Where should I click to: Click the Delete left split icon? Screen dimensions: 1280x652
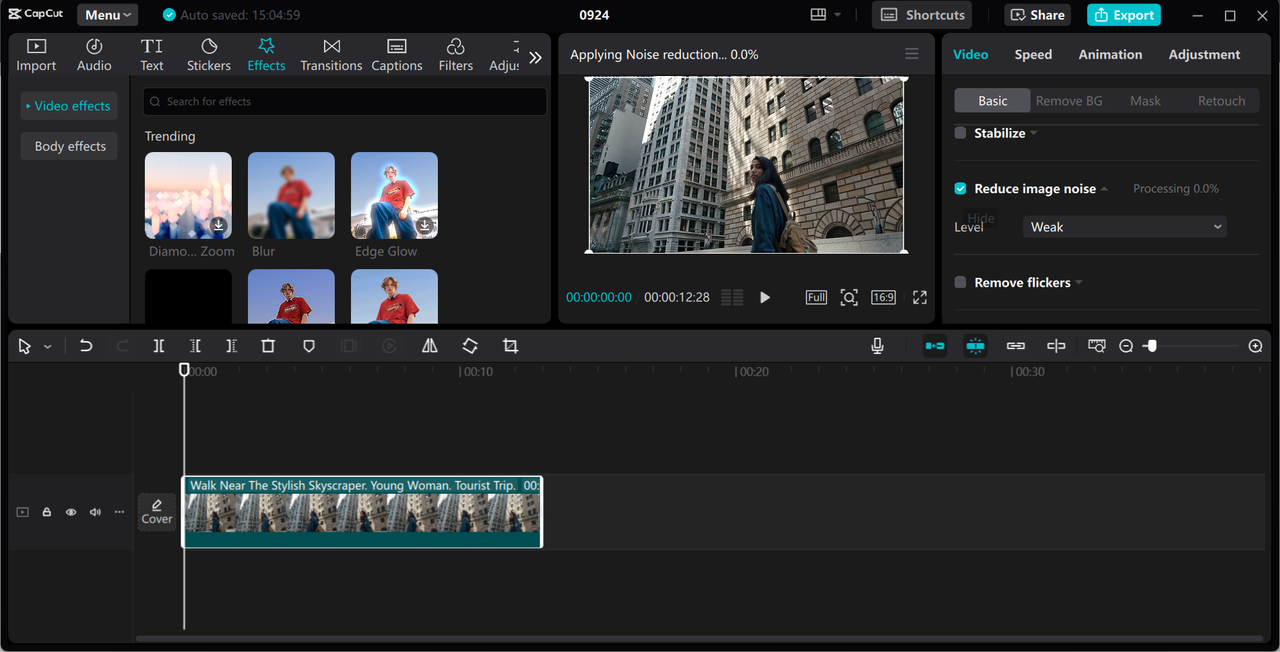point(195,346)
